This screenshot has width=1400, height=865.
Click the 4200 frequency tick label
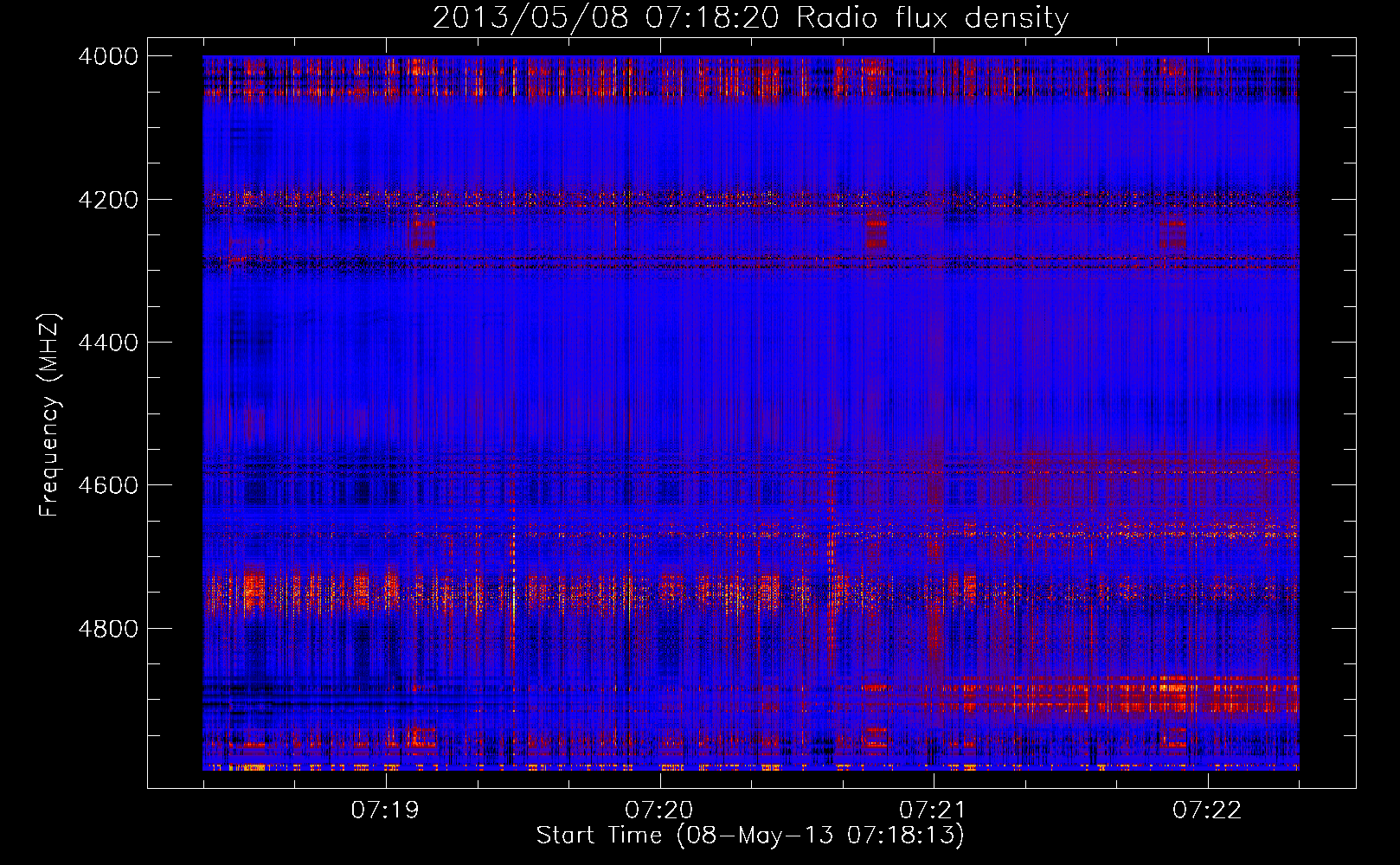click(108, 200)
